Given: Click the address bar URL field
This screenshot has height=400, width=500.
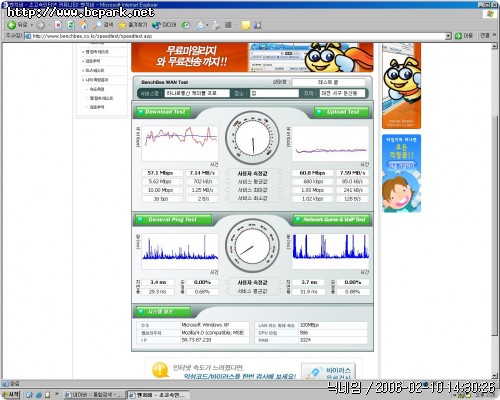Looking at the screenshot, I should click(238, 36).
